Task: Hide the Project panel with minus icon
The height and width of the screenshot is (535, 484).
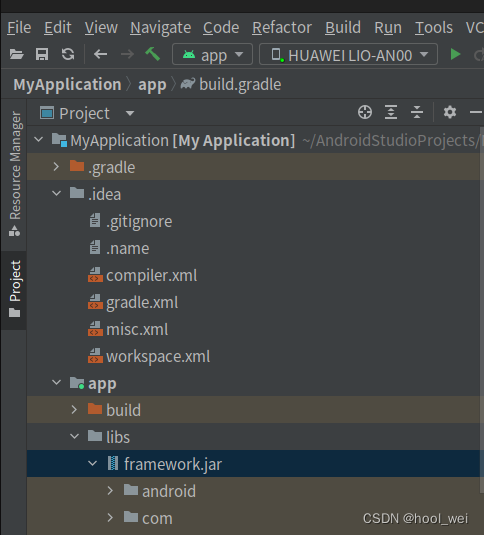Action: [x=476, y=112]
